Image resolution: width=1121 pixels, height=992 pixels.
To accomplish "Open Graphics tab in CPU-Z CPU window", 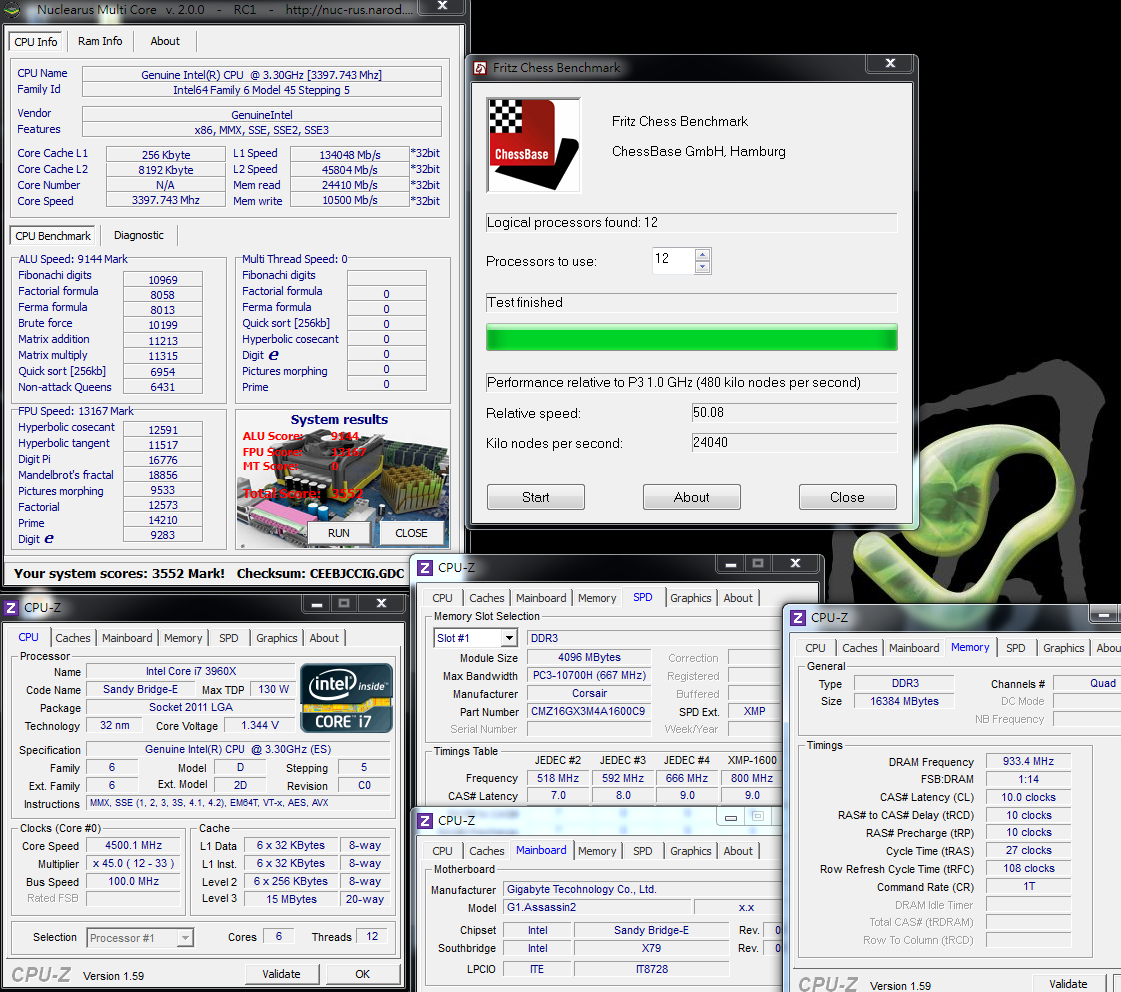I will click(x=277, y=638).
